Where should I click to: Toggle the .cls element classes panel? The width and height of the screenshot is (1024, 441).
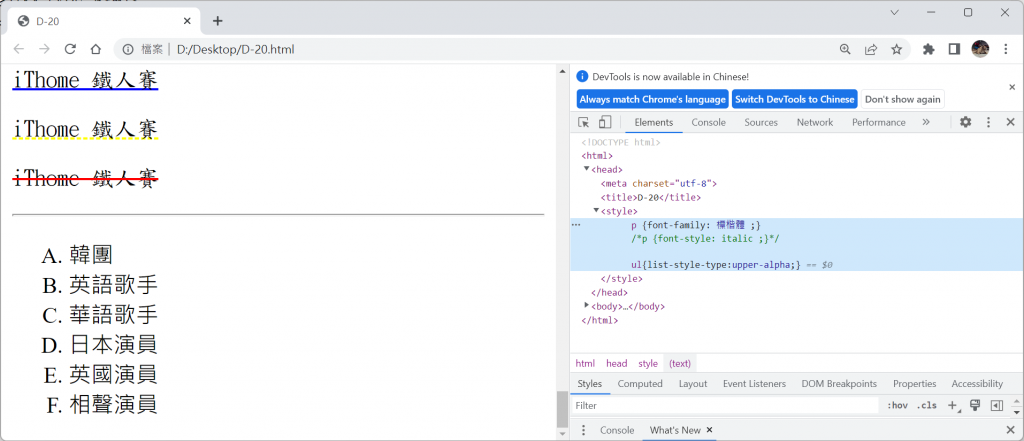point(926,406)
